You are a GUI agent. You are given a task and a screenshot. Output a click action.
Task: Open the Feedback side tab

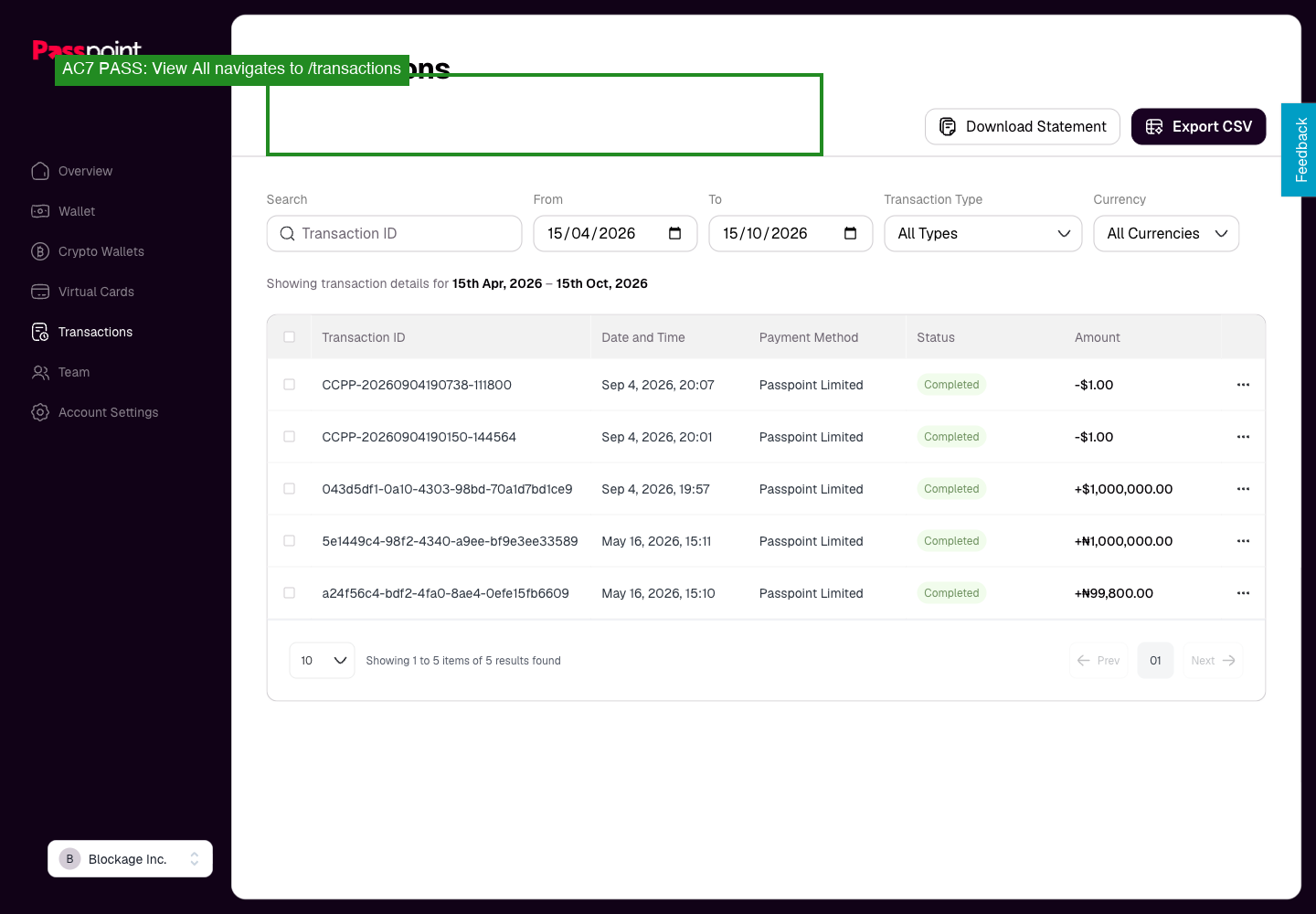click(1299, 150)
